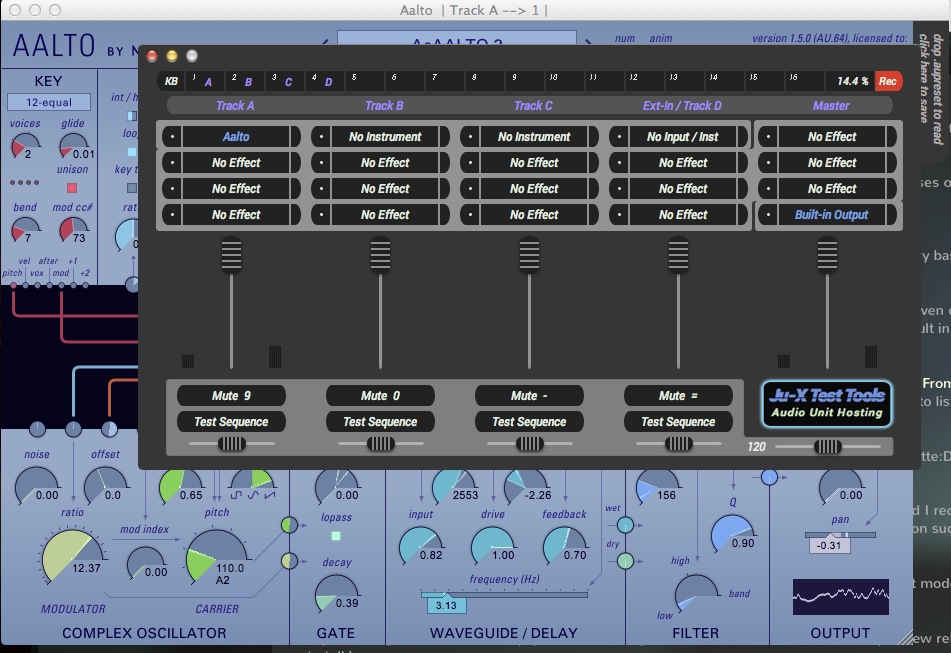This screenshot has height=653, width=951.
Task: Open Track C No Instrument selector
Action: [x=534, y=136]
